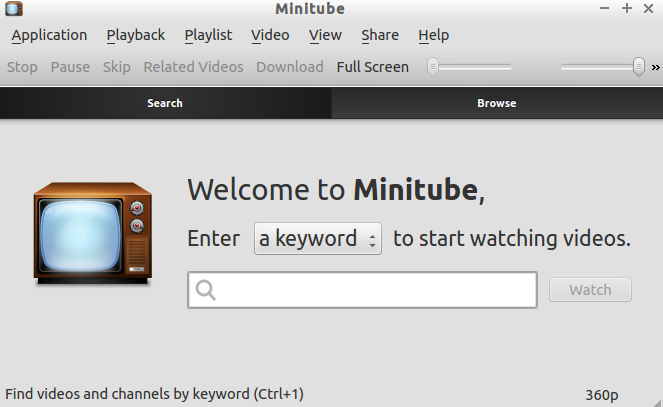Switch to the Browse tab

pos(497,103)
